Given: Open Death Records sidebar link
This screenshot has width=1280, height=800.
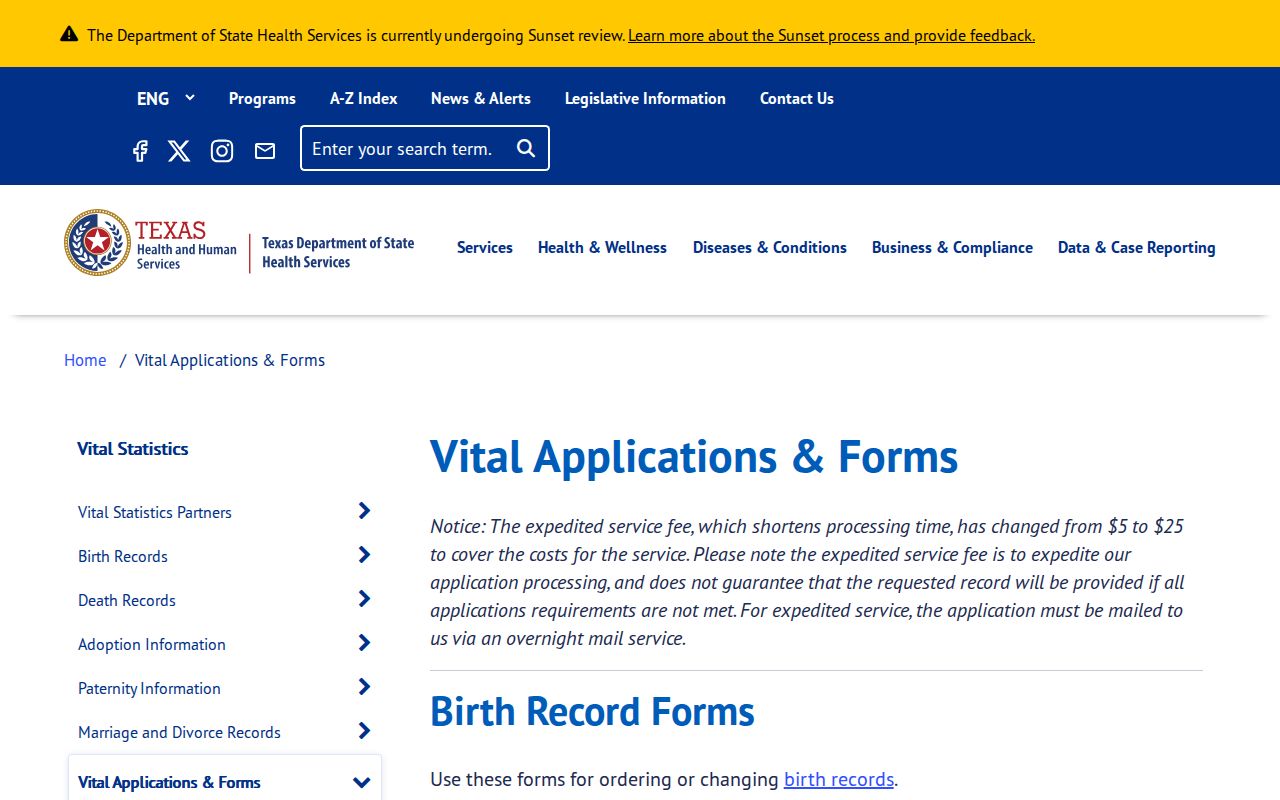Looking at the screenshot, I should (x=127, y=600).
